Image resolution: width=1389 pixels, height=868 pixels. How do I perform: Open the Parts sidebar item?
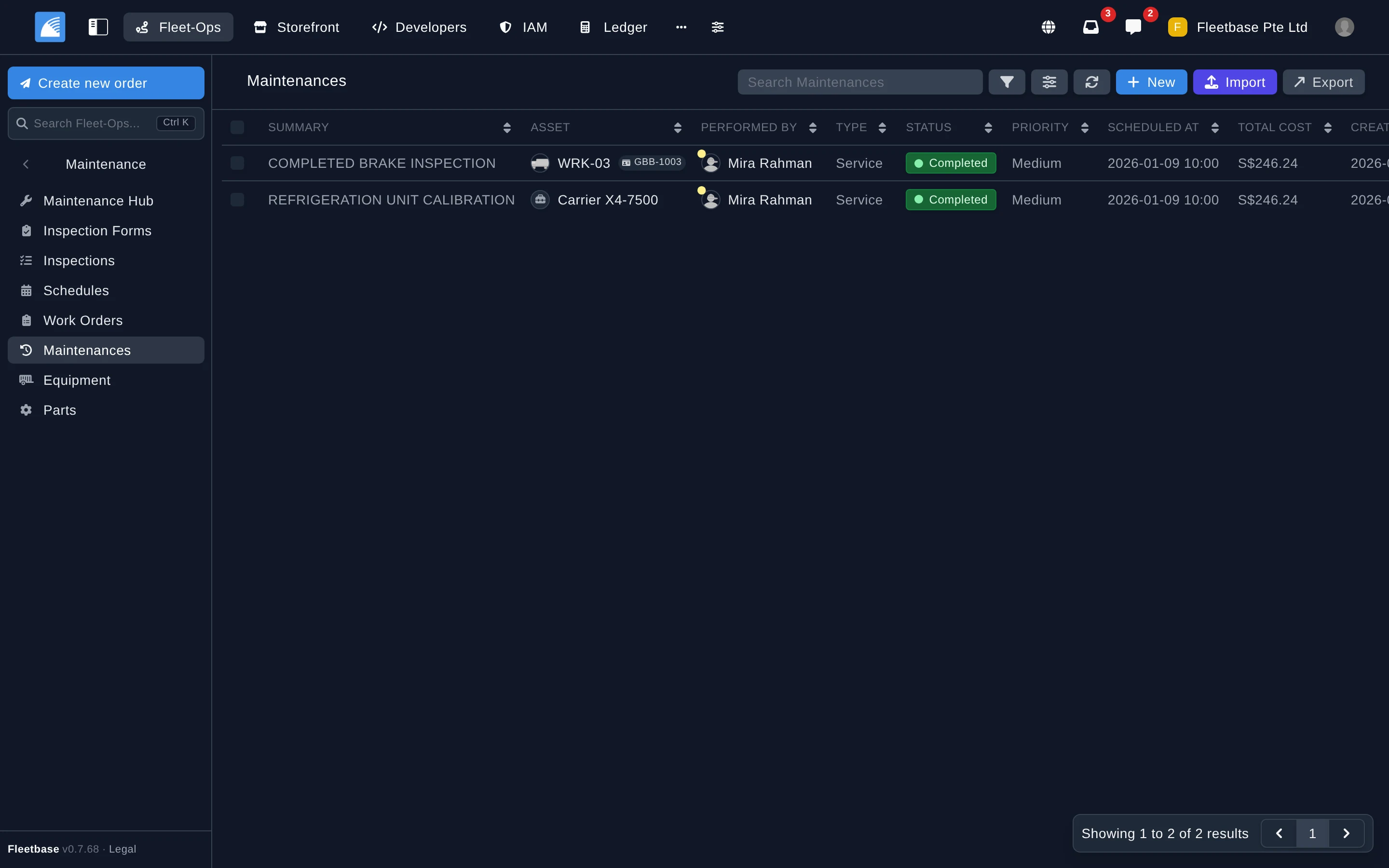click(x=106, y=410)
